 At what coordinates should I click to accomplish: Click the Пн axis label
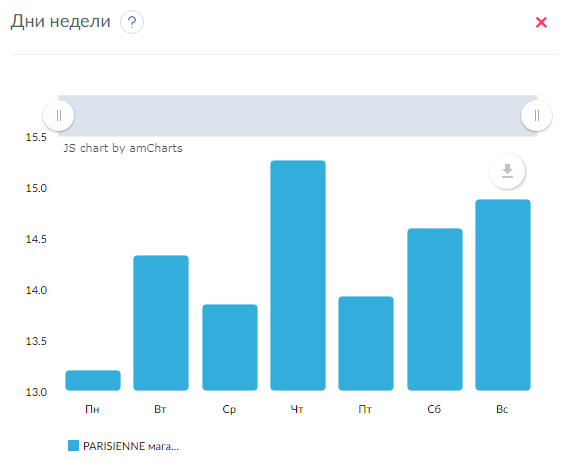tap(92, 409)
